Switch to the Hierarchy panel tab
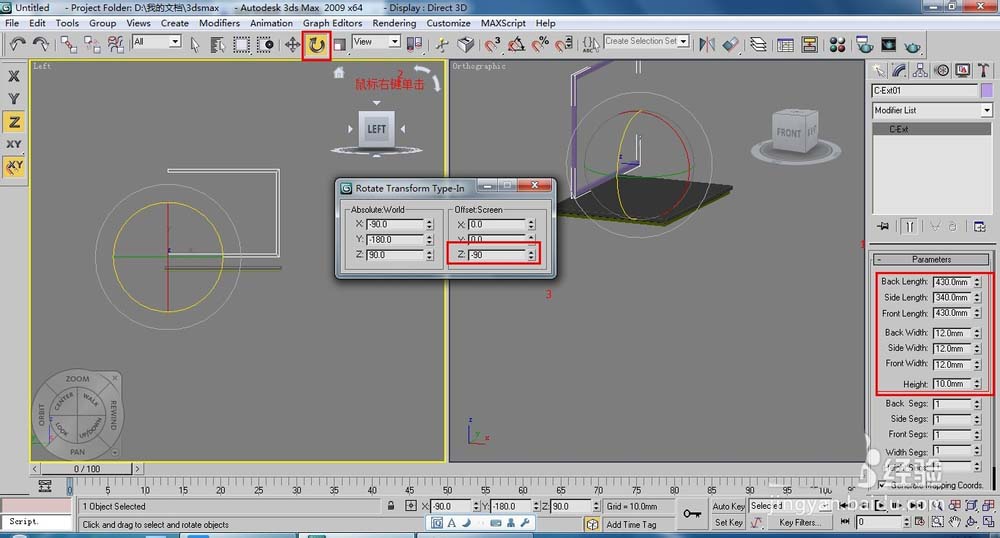The image size is (1000, 538). click(x=920, y=70)
